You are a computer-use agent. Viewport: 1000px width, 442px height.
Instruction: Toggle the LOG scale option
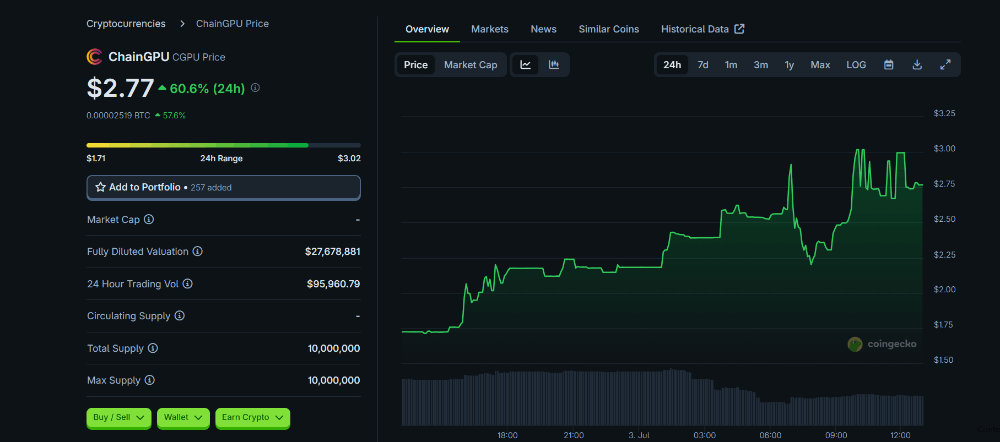(x=856, y=64)
